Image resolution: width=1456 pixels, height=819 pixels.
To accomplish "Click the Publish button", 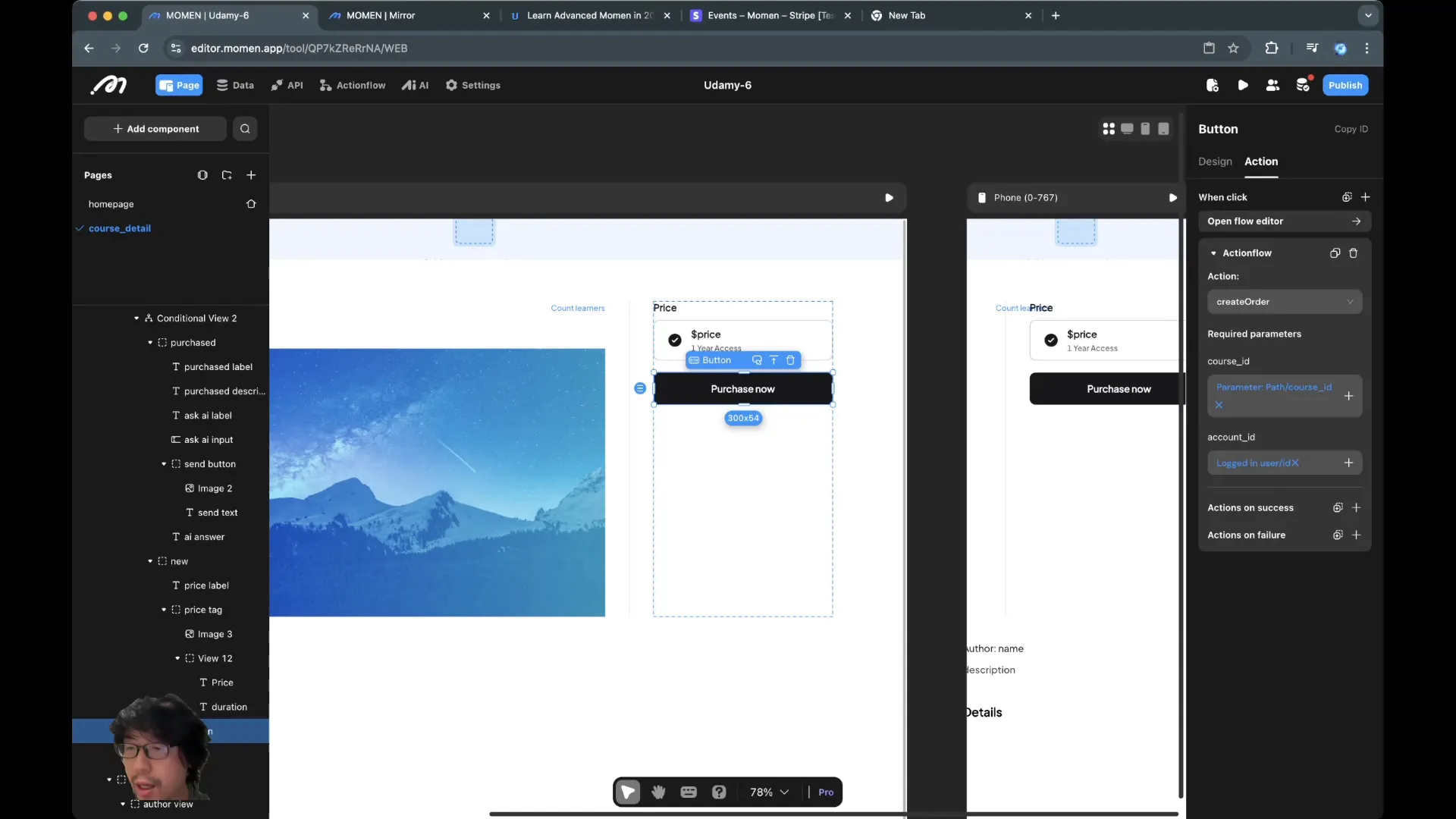I will pos(1345,85).
